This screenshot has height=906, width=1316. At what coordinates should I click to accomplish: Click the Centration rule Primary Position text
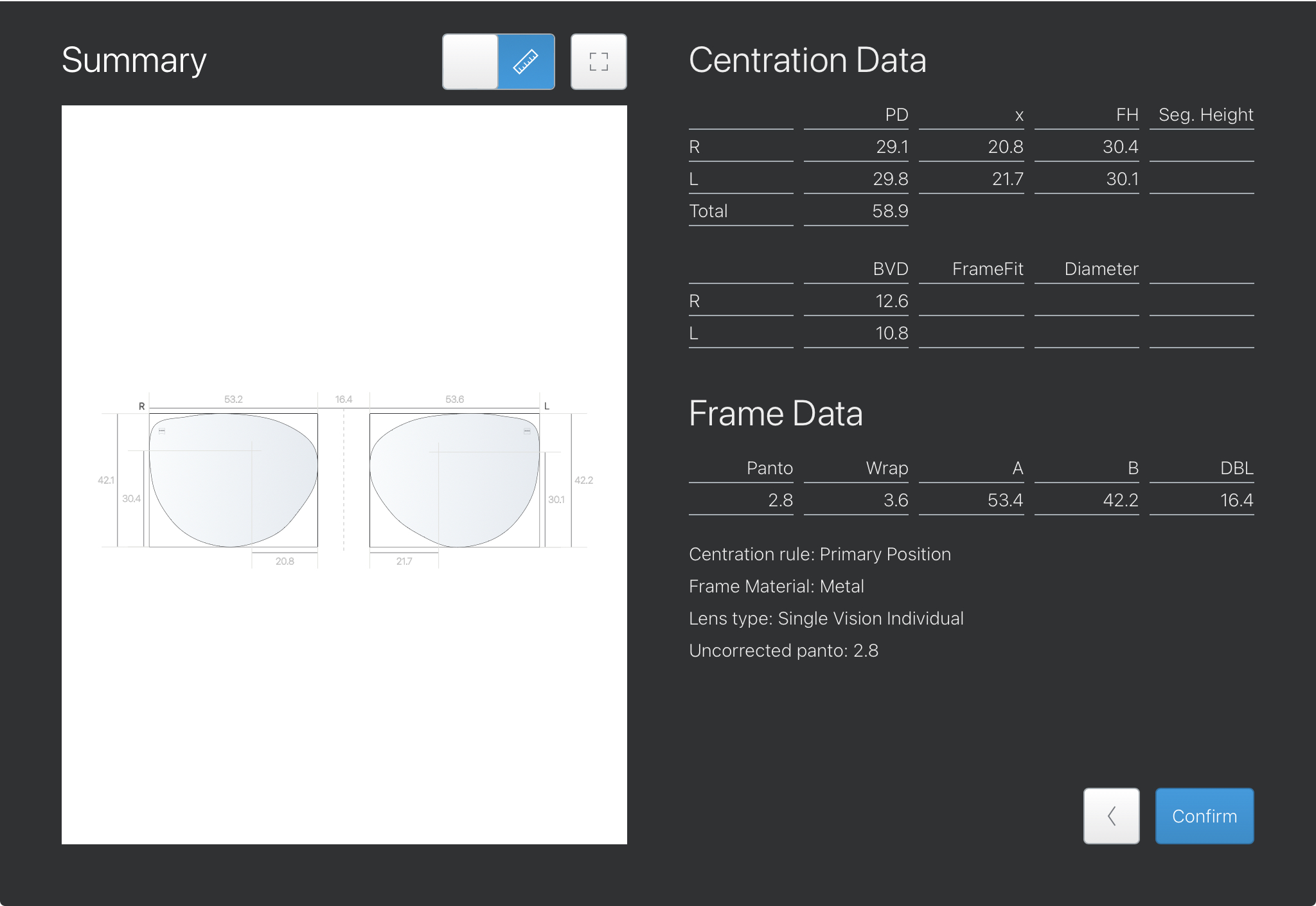[819, 554]
